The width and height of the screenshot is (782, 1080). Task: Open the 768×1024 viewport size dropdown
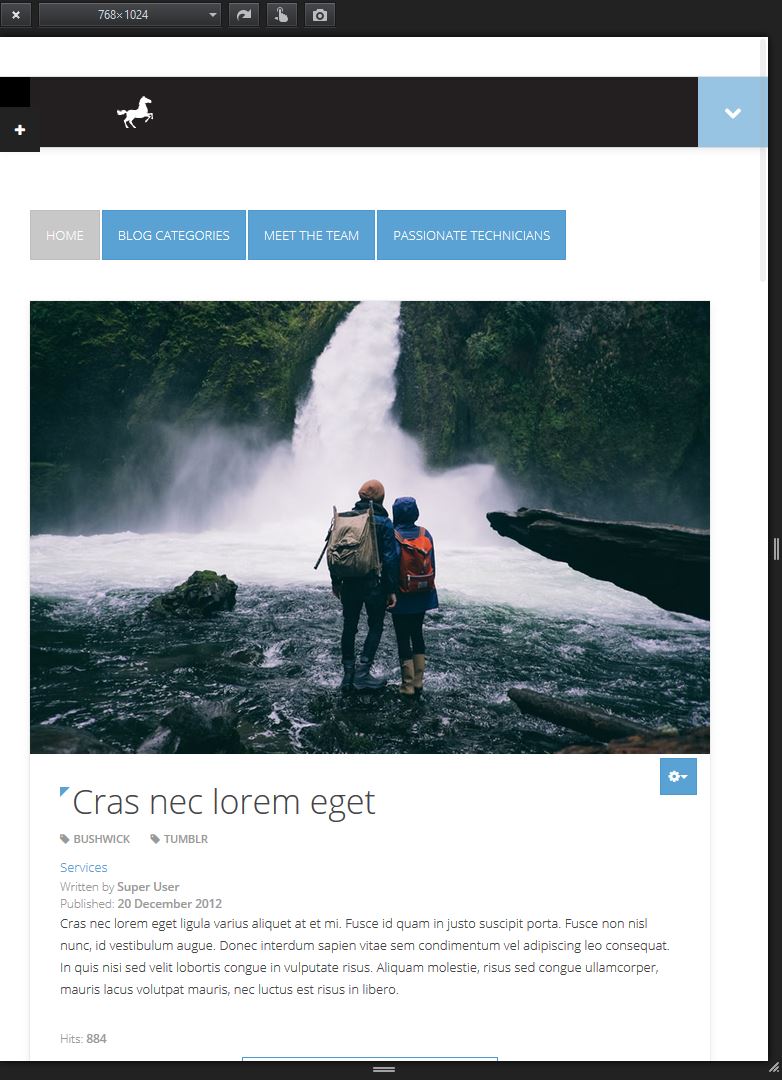click(x=130, y=14)
